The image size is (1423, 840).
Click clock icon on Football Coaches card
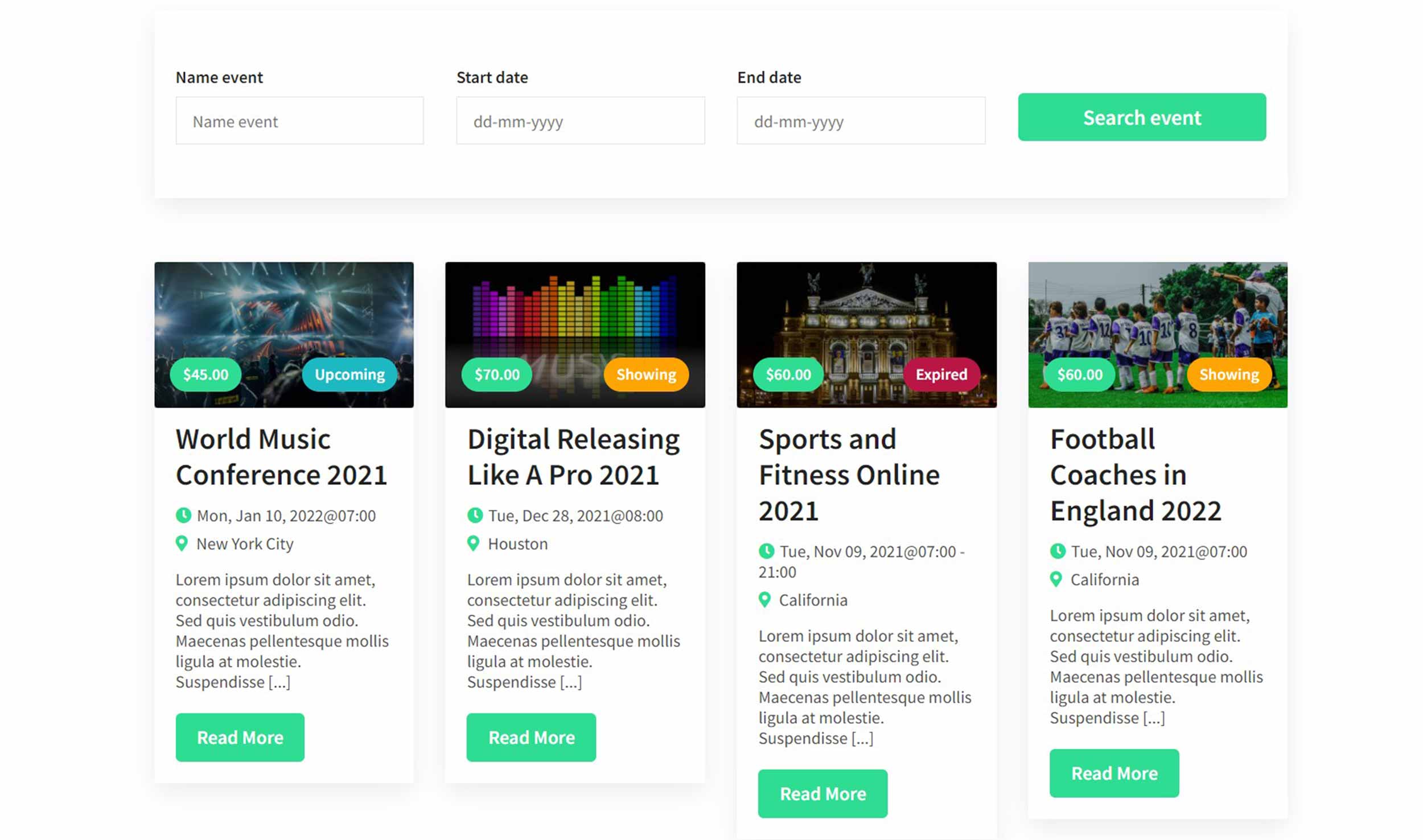(1058, 551)
